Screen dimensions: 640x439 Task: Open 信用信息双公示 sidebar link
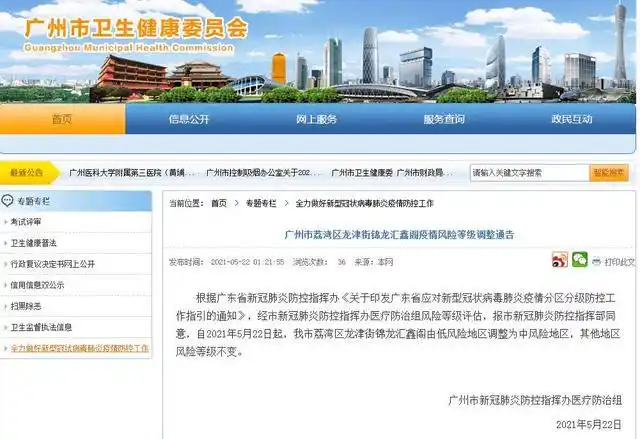(40, 284)
